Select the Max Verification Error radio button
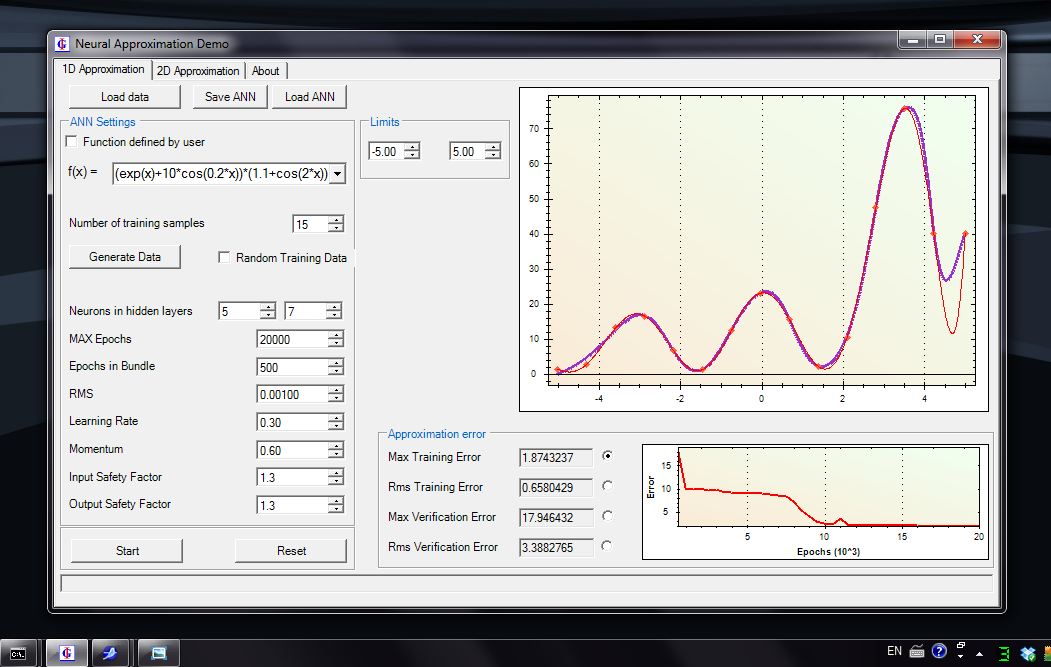The image size is (1051, 667). (x=607, y=516)
